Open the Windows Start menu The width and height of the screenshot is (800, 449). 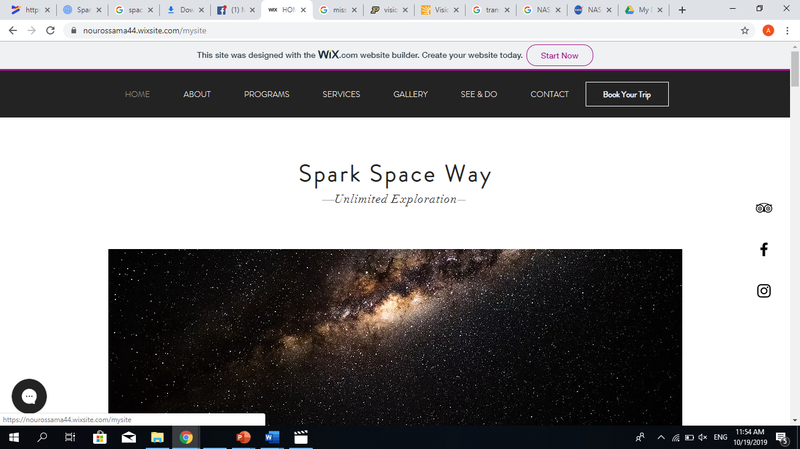click(14, 437)
